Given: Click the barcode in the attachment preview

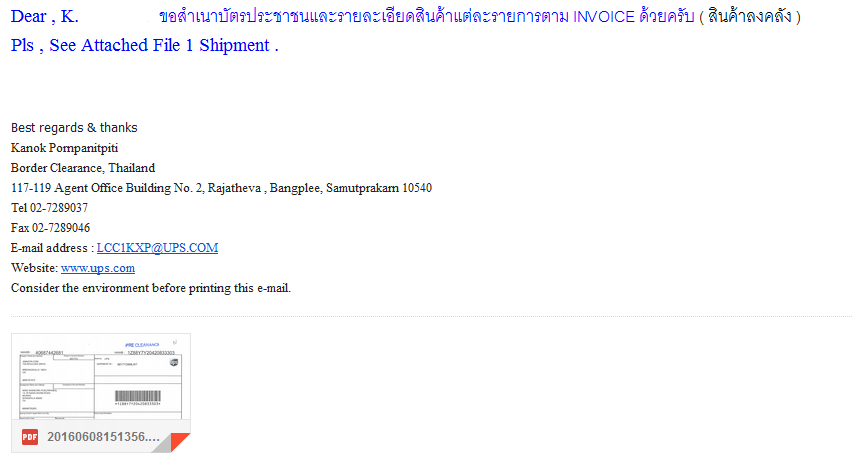Looking at the screenshot, I should (x=138, y=396).
